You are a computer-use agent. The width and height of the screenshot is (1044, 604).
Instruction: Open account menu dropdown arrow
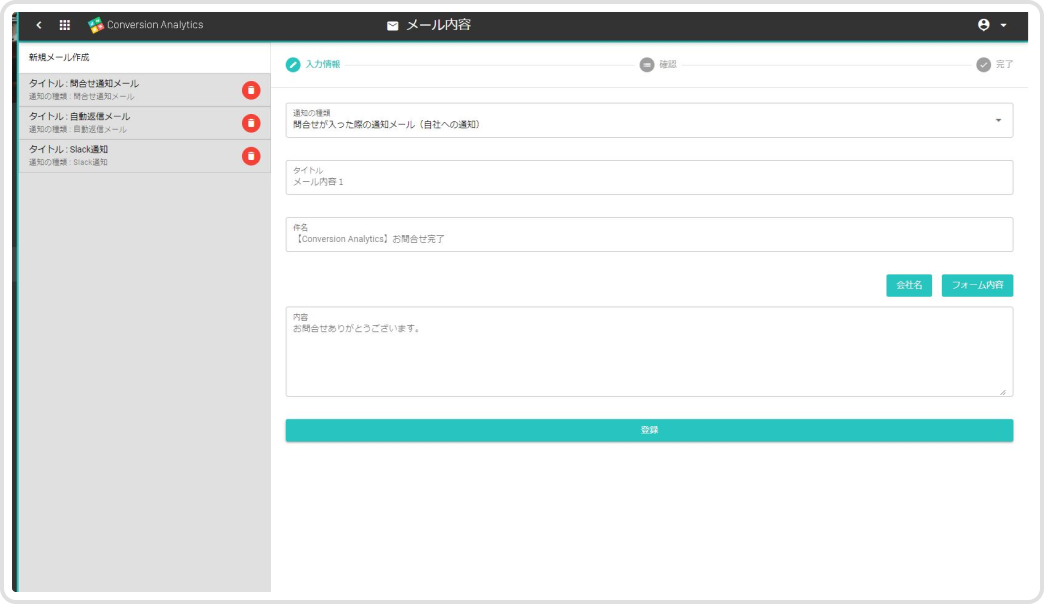[x=1003, y=25]
